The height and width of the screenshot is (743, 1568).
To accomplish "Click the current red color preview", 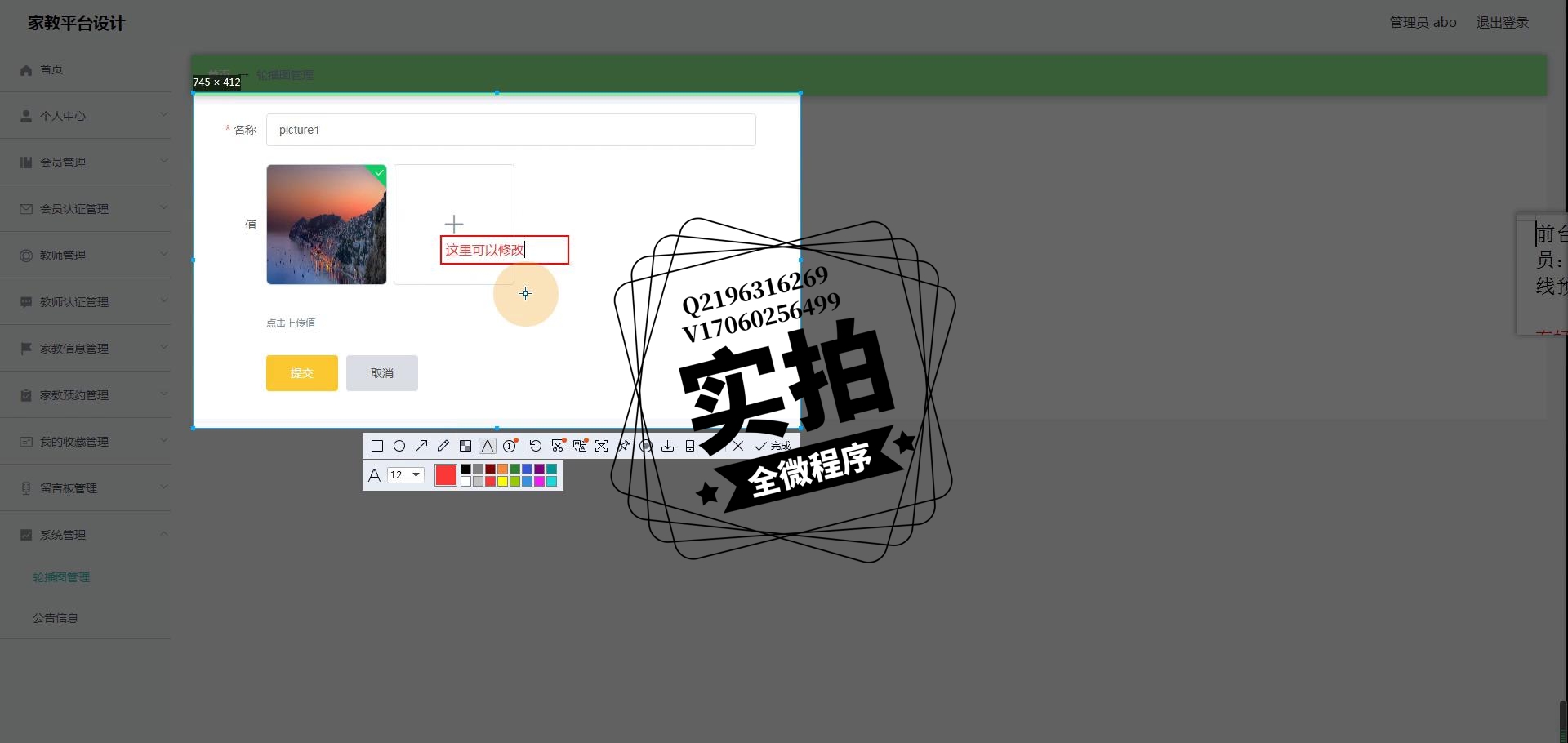I will 446,475.
